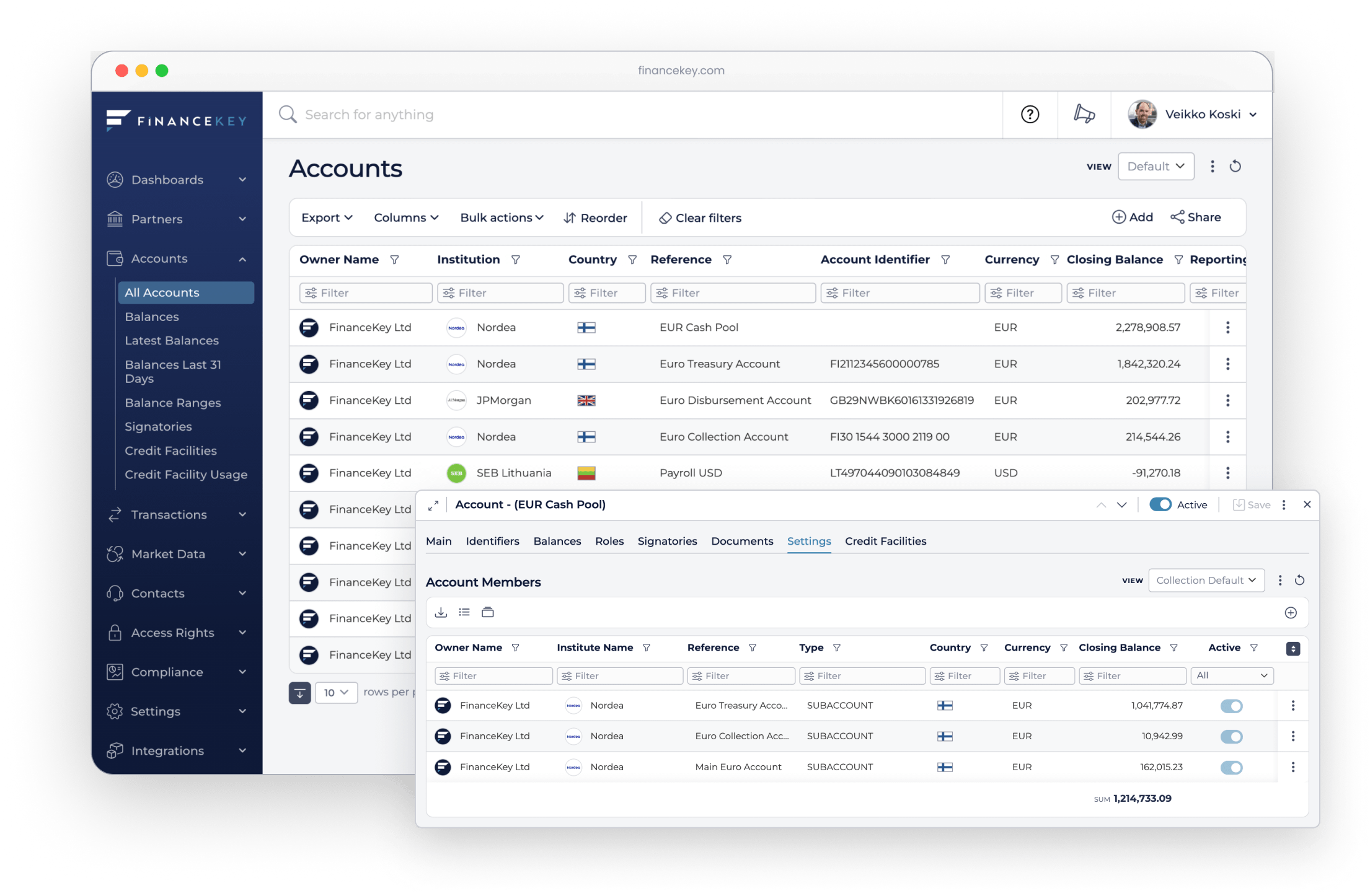Screen dimensions: 1370x896
Task: Open row menu for Euro Treasury Account
Action: [1227, 364]
